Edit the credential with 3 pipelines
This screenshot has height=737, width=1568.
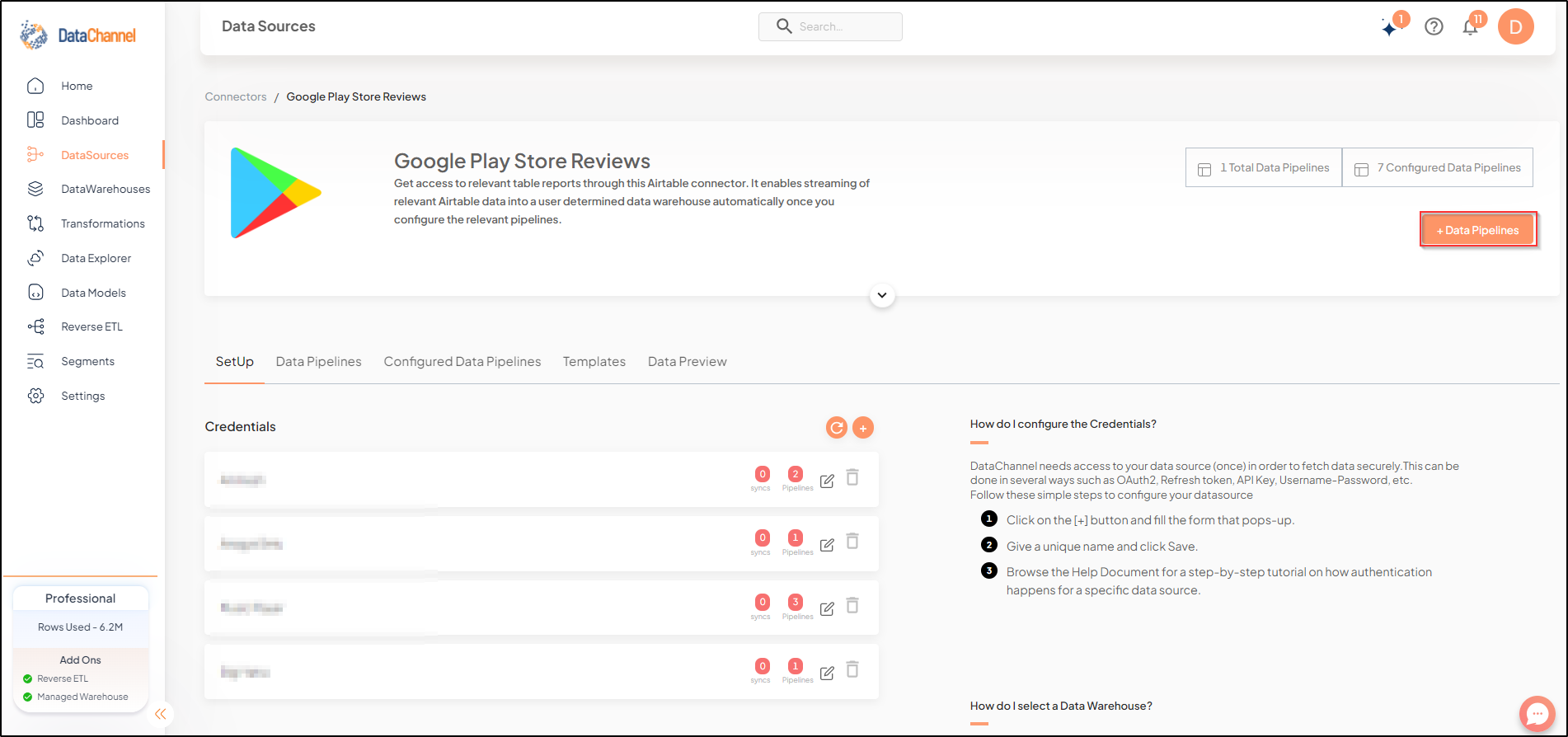click(827, 608)
